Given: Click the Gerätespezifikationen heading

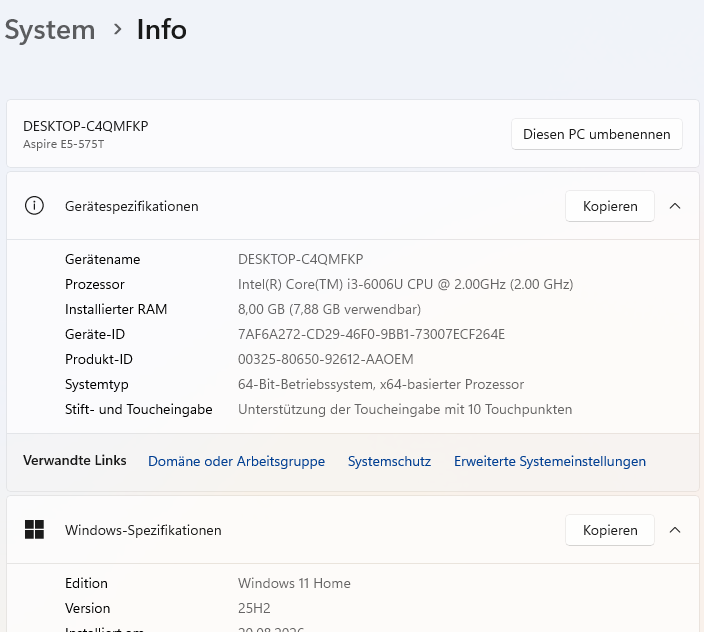Looking at the screenshot, I should coord(132,206).
